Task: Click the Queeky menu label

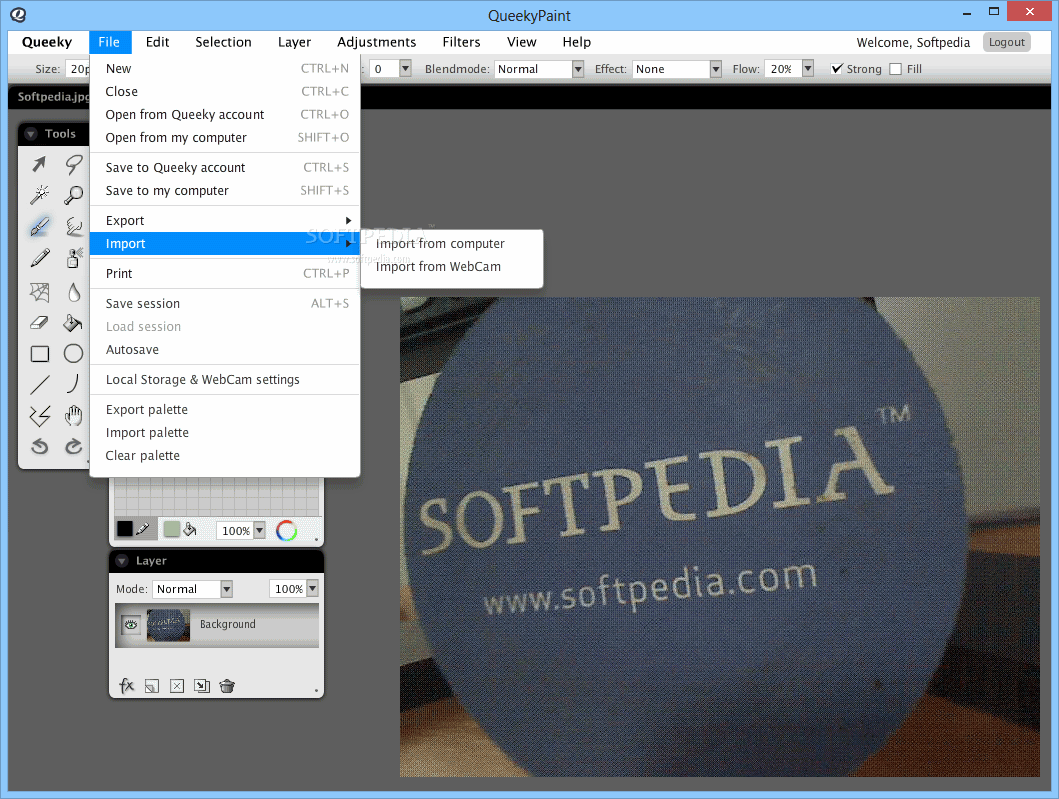Action: point(47,42)
